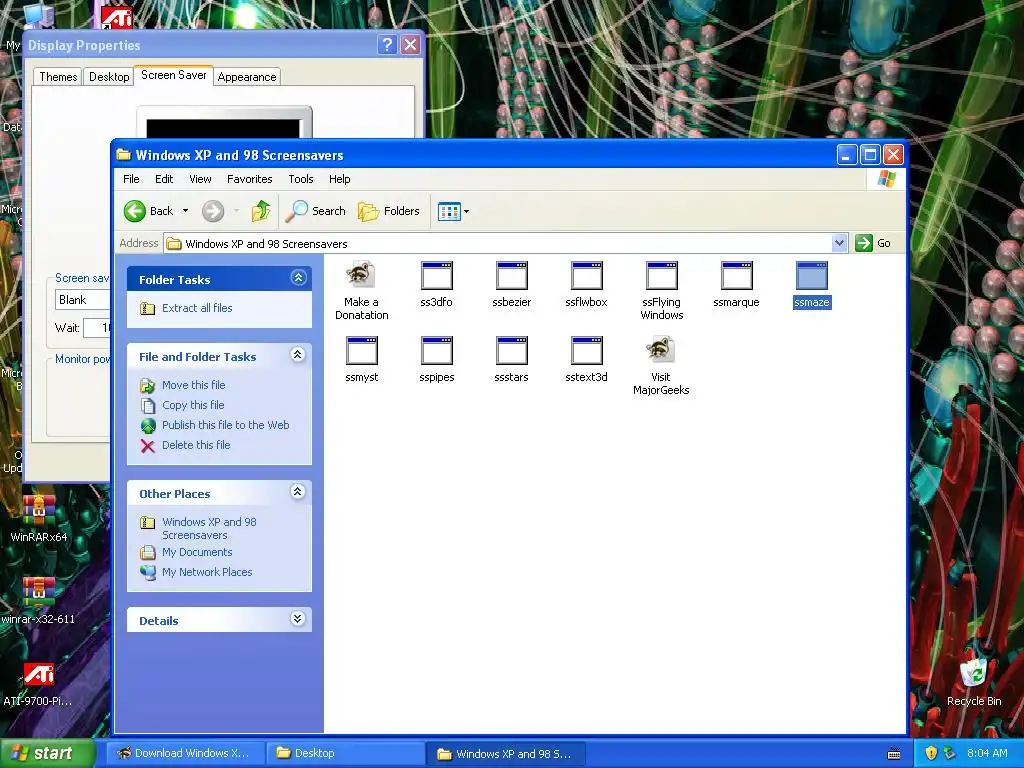This screenshot has height=768, width=1024.
Task: Select the sstext3d screensaver icon
Action: coord(586,351)
